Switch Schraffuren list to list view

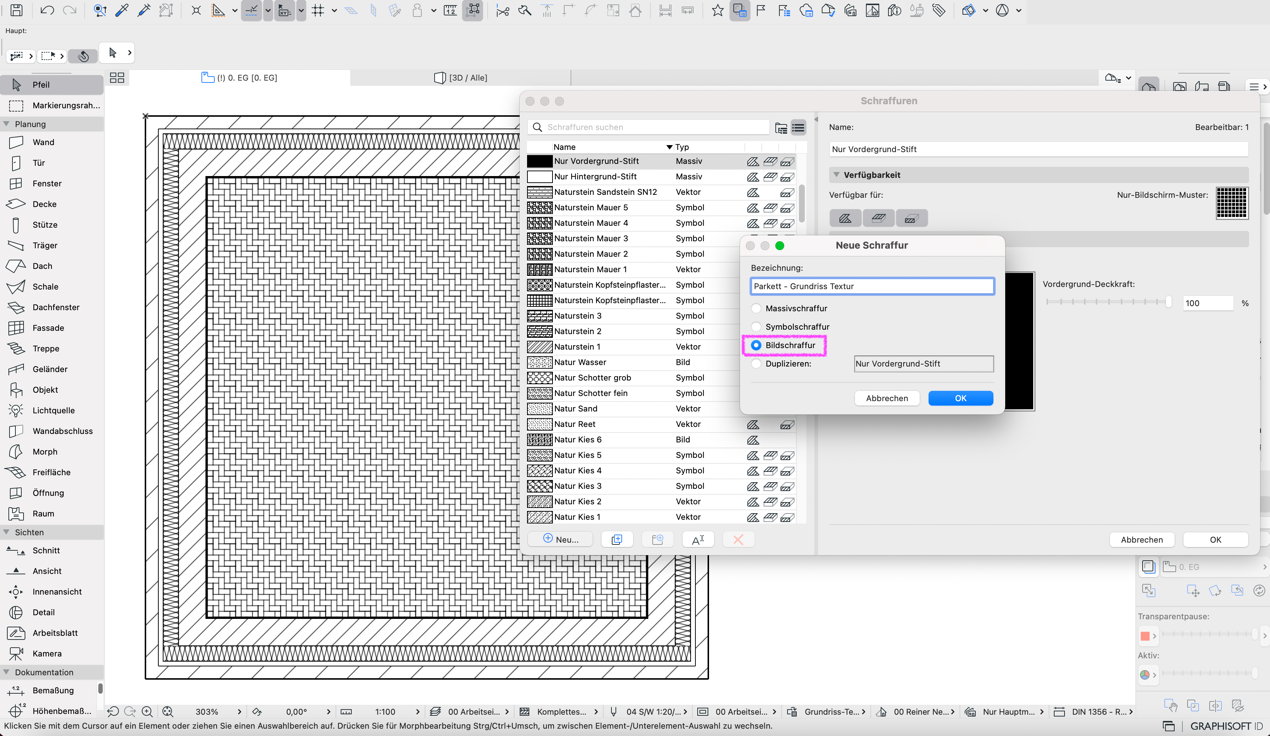coord(798,127)
